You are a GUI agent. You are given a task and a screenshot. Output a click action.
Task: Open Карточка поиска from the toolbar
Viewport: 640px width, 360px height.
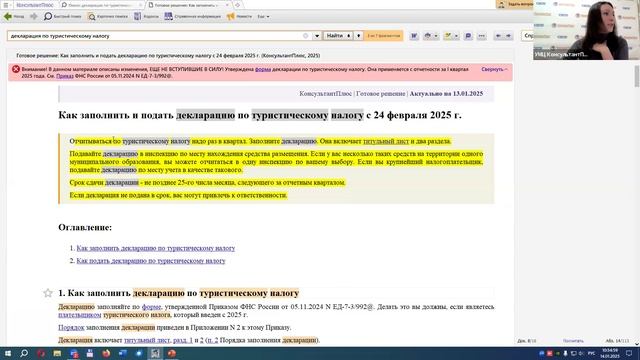[108, 16]
